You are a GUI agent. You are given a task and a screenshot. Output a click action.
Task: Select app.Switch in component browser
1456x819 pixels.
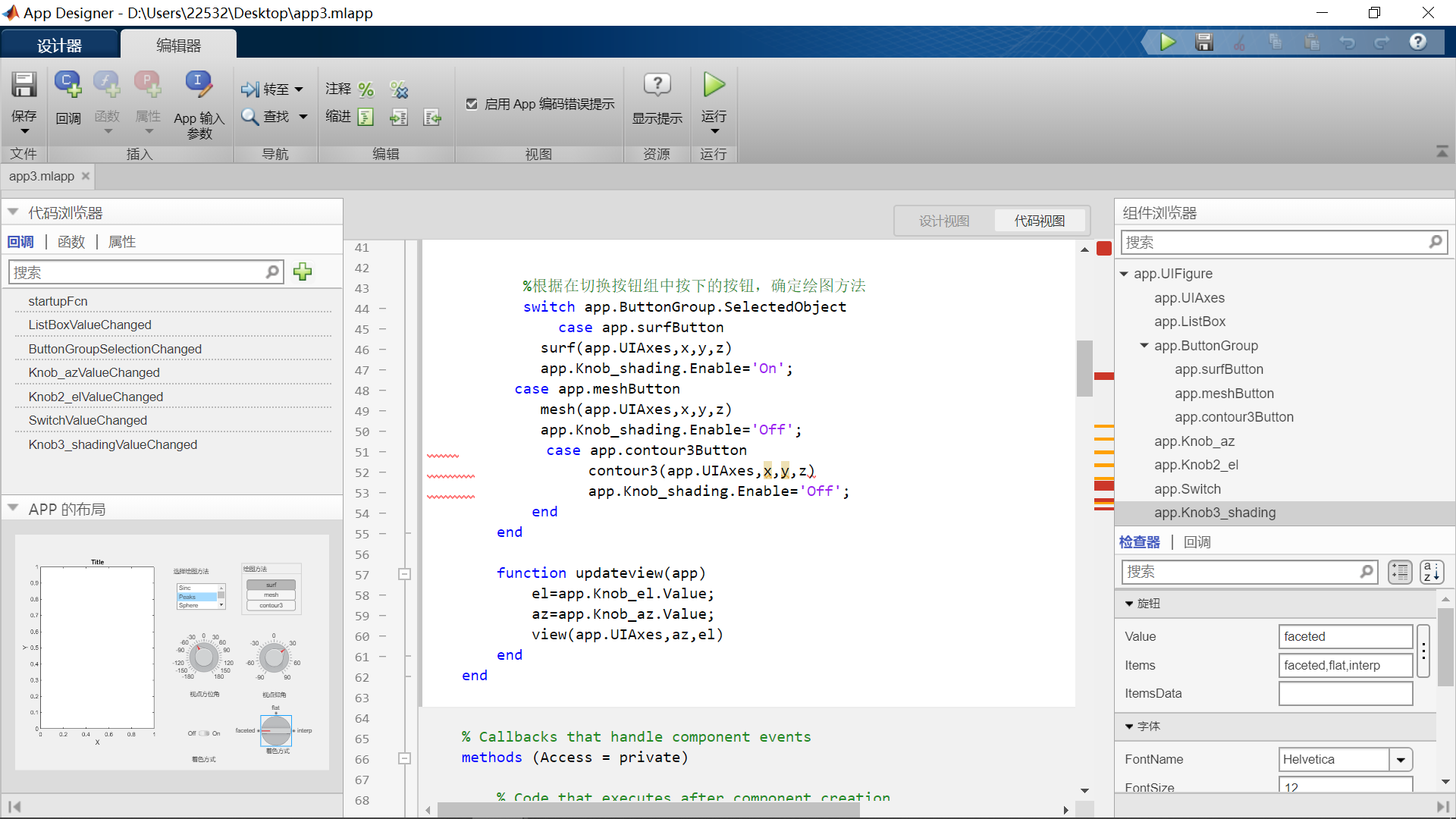1187,489
